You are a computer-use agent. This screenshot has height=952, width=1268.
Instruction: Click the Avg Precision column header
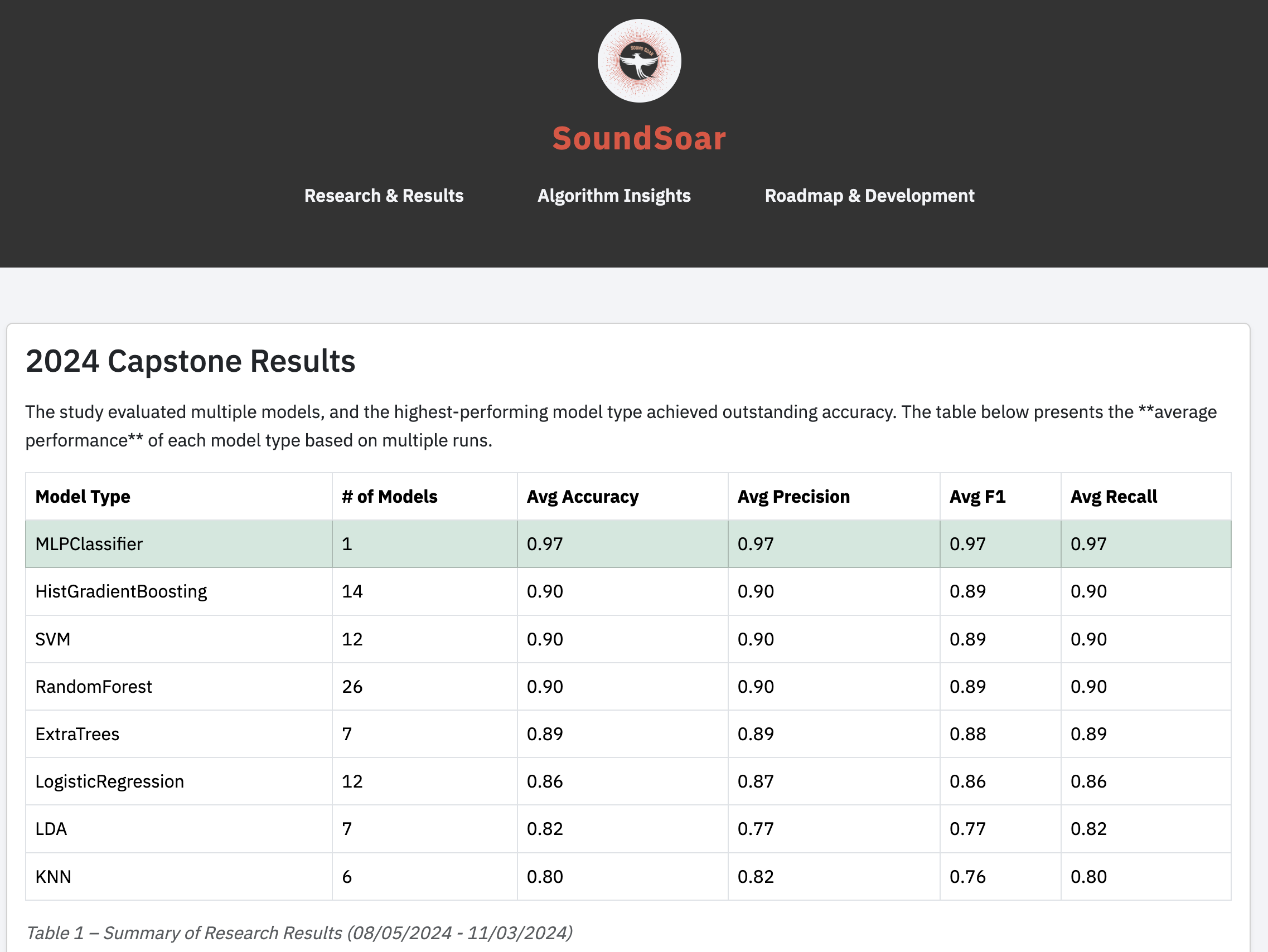pyautogui.click(x=793, y=497)
